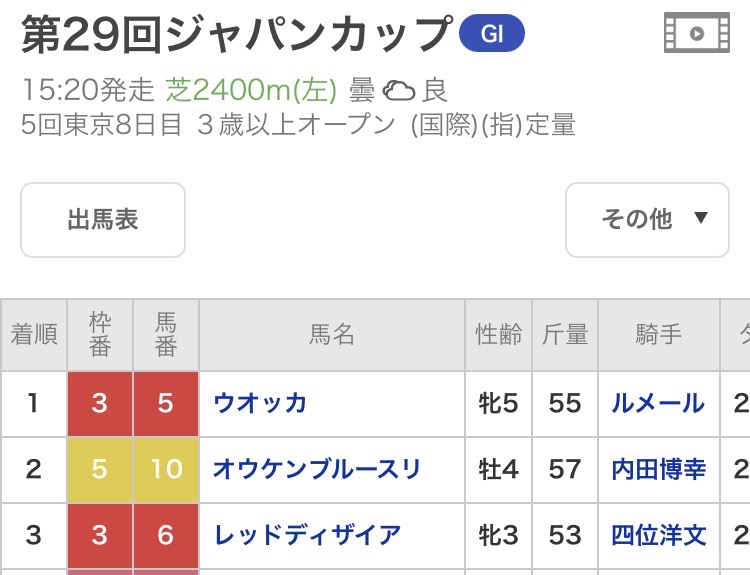Open horse レッドディザイア profile link

(307, 534)
